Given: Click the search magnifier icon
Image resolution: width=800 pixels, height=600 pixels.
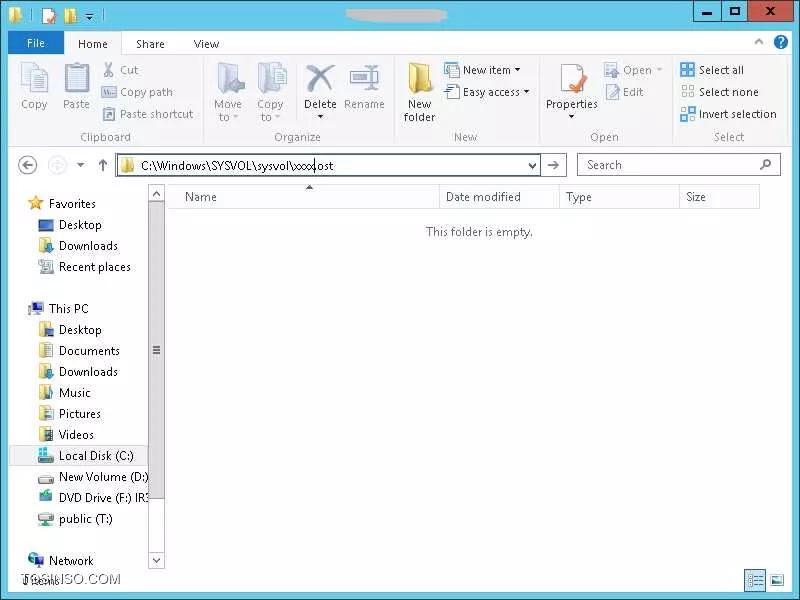Looking at the screenshot, I should pos(765,164).
